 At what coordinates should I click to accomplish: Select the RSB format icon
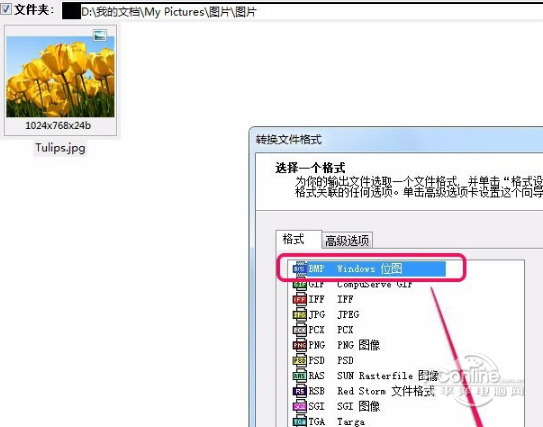(300, 391)
